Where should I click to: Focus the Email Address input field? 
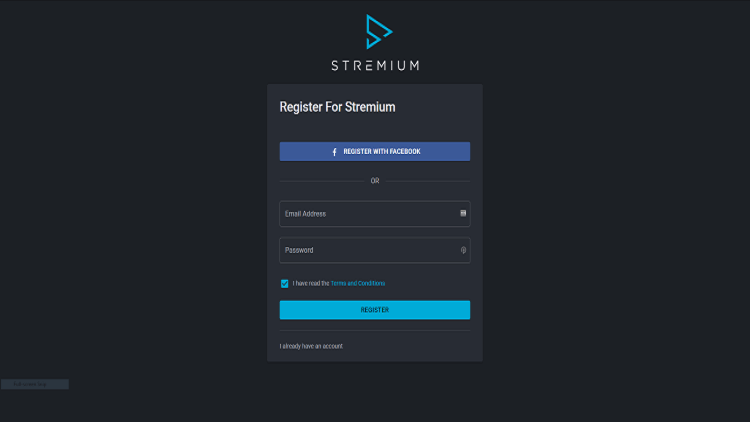tap(375, 213)
